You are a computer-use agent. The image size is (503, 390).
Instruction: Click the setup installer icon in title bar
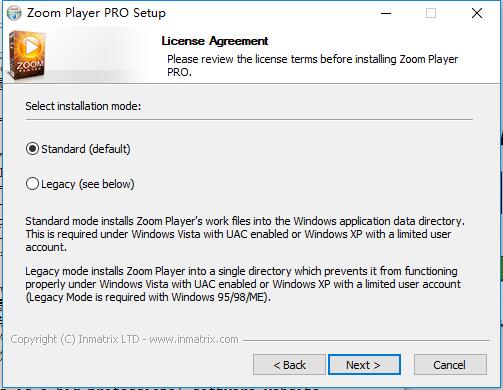pos(14,13)
